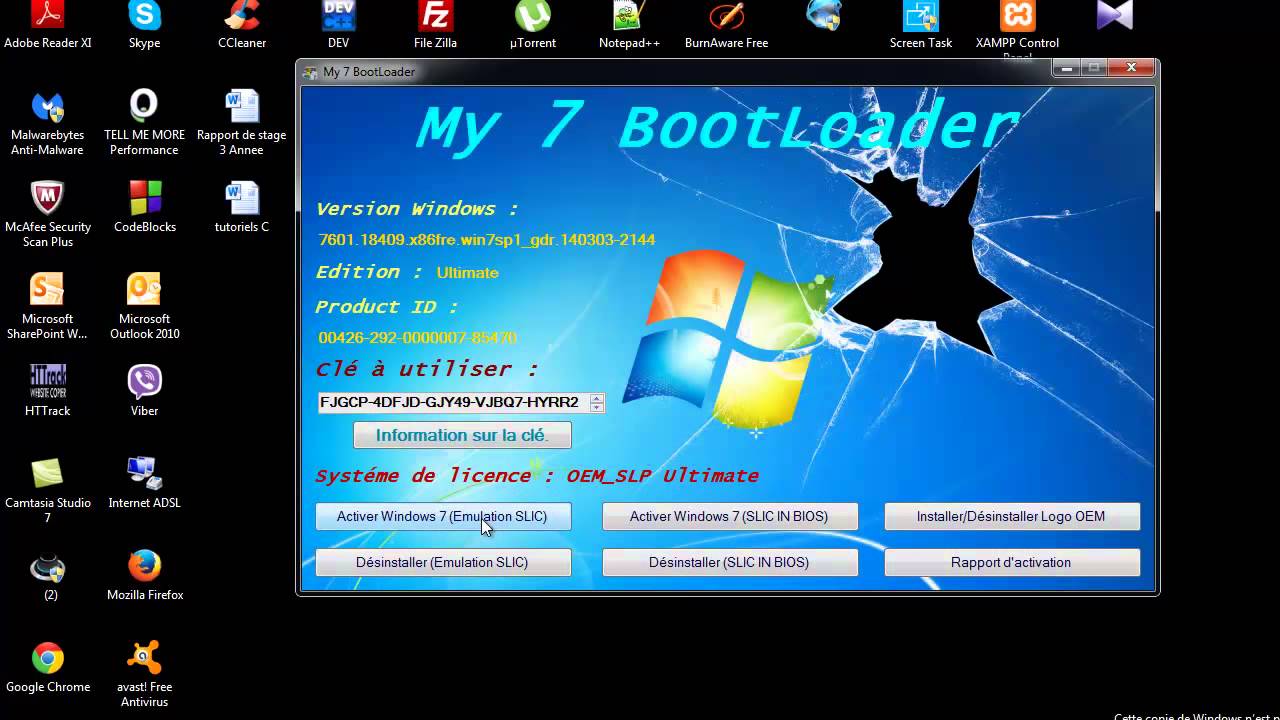Open Camtasia Studio 7 desktop icon
Image resolution: width=1280 pixels, height=720 pixels.
[x=47, y=491]
